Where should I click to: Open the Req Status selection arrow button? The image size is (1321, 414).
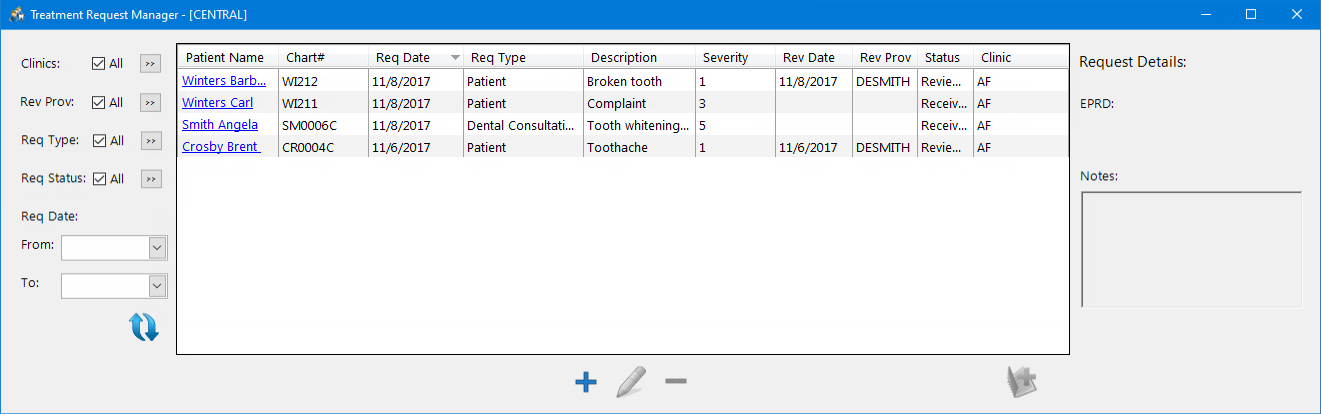(x=150, y=179)
